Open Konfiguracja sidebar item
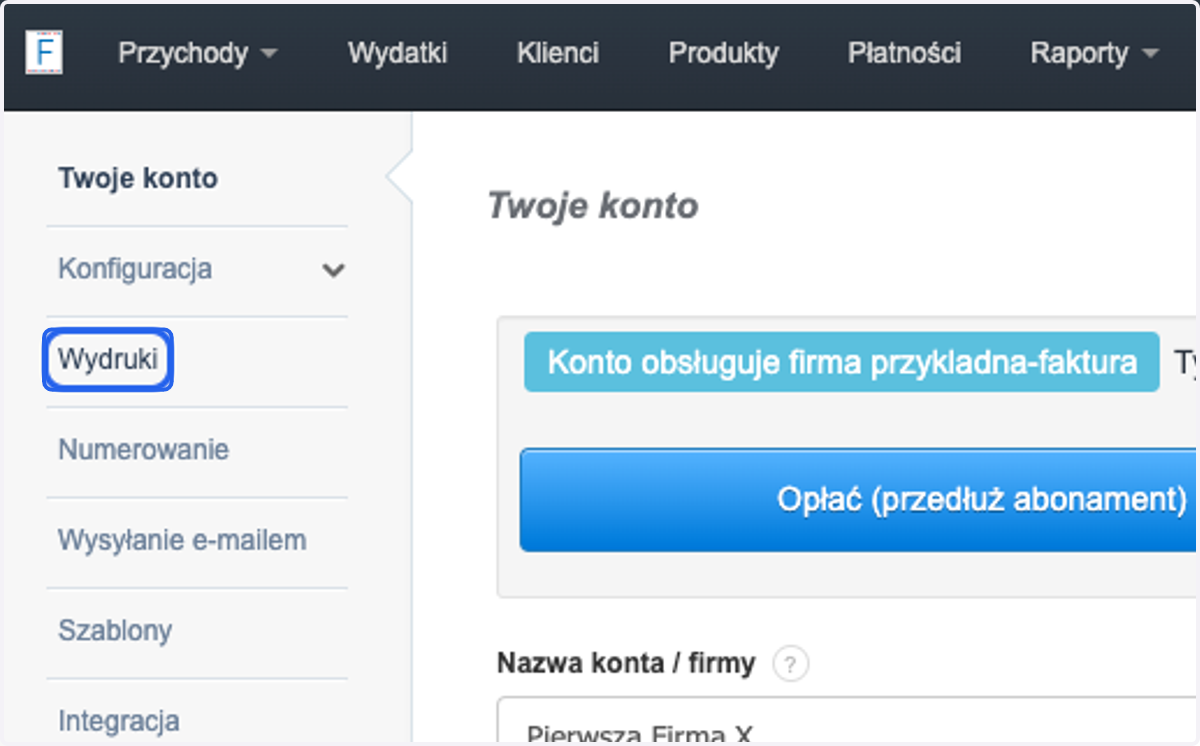Screen dimensions: 1200x746 click(x=135, y=269)
